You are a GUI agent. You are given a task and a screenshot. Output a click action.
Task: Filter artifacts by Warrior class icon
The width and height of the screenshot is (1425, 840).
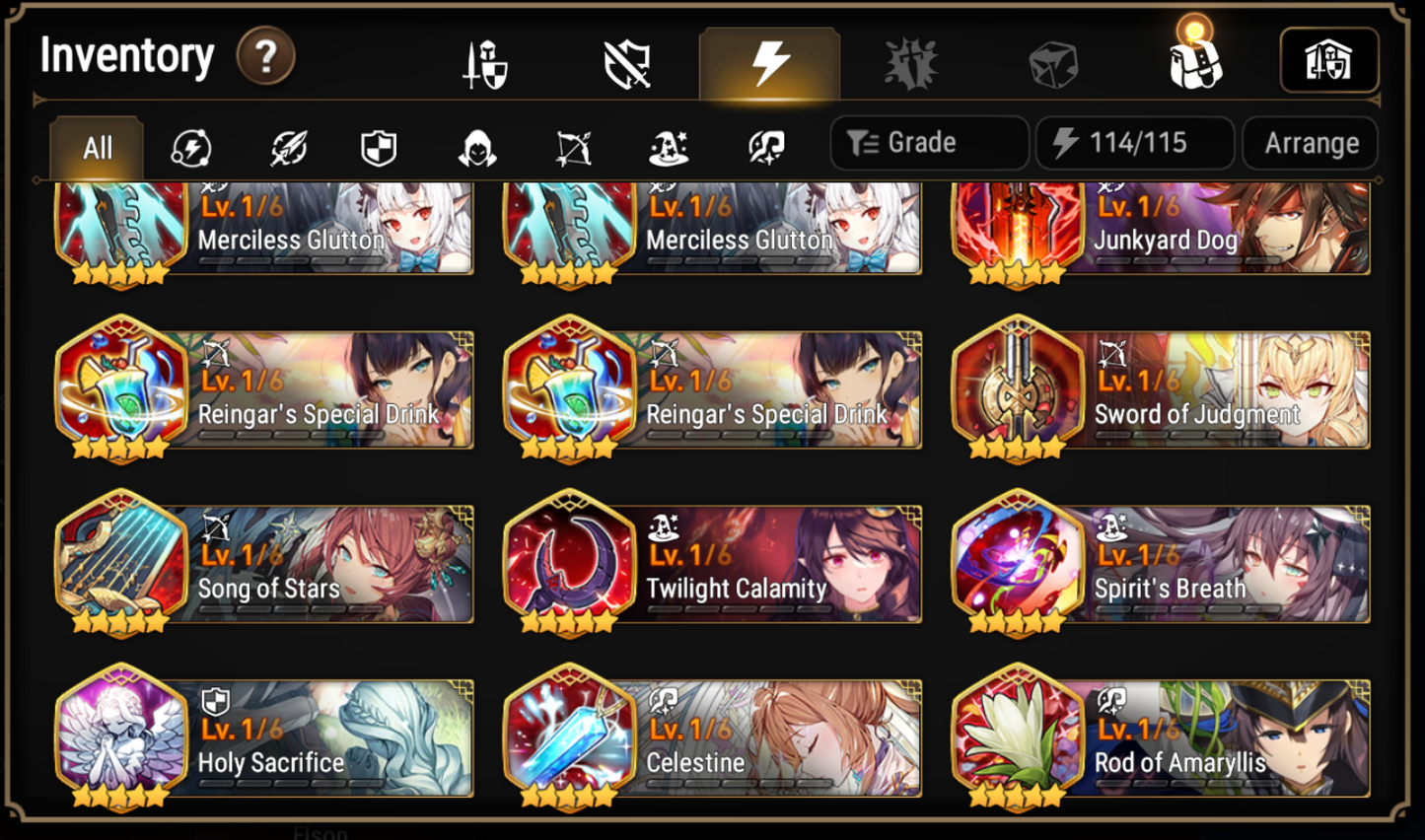click(288, 148)
